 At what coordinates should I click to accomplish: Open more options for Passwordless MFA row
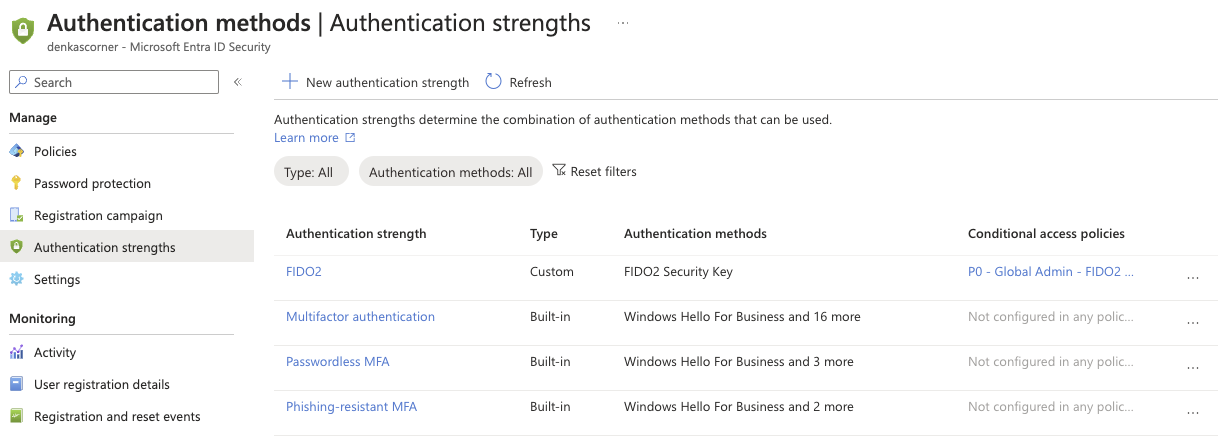1192,368
